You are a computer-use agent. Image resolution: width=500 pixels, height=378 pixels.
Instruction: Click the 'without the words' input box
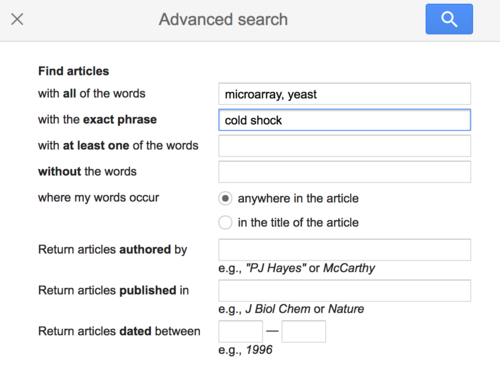[x=344, y=172]
